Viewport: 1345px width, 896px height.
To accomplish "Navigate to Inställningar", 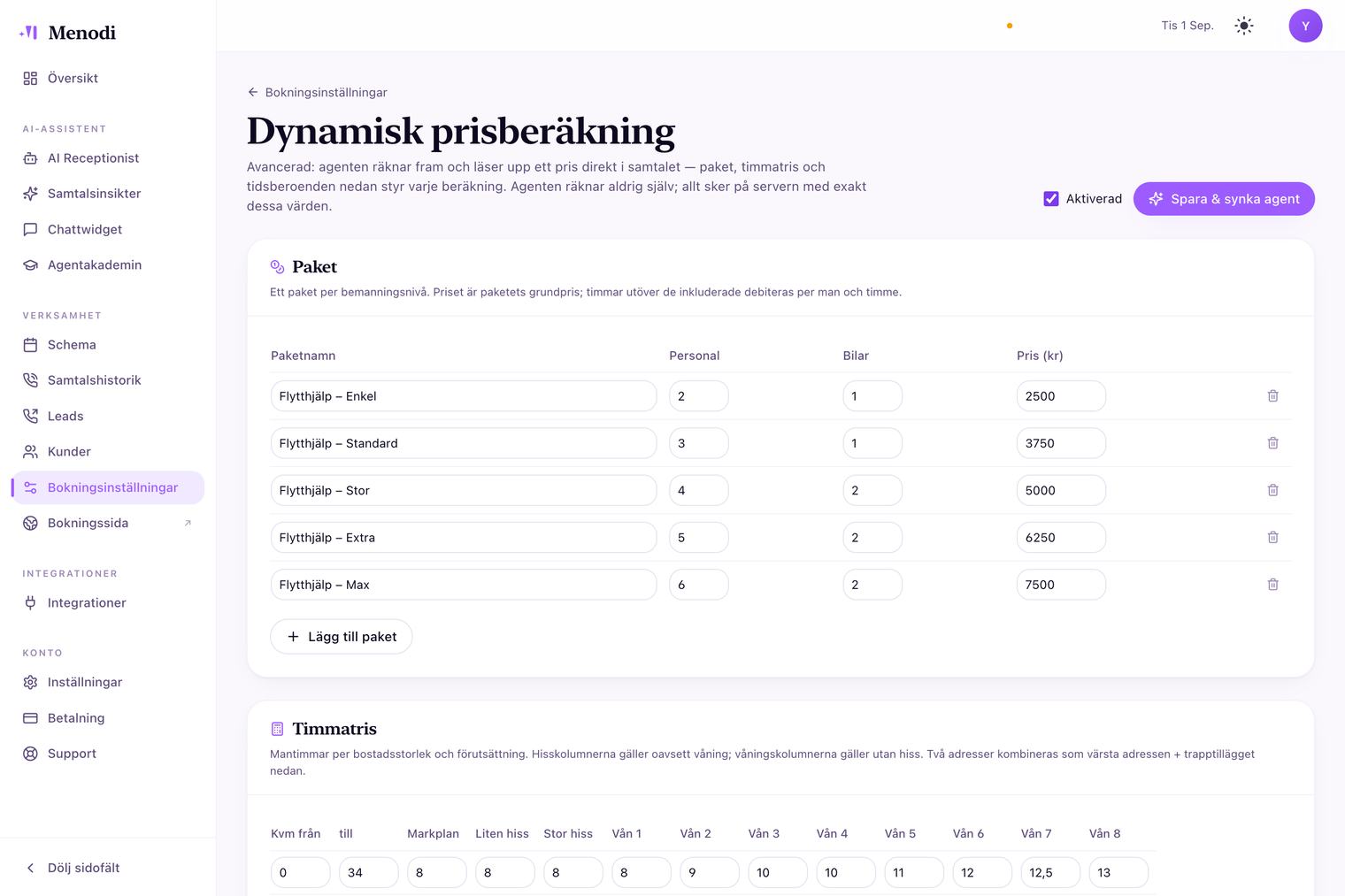I will point(108,682).
